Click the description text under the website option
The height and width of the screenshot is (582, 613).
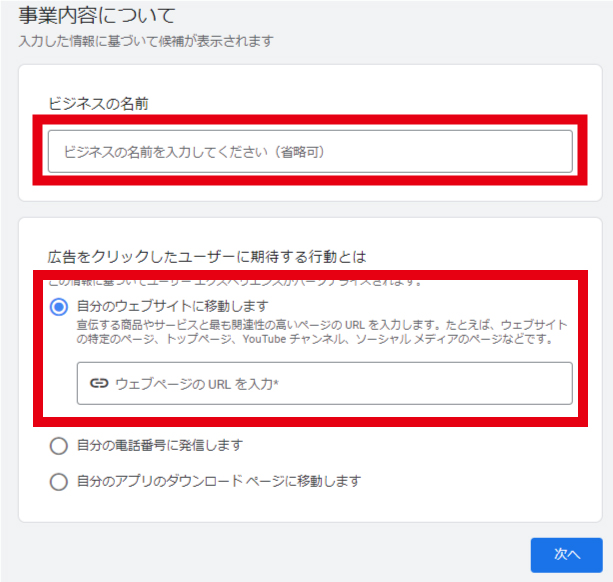point(320,332)
